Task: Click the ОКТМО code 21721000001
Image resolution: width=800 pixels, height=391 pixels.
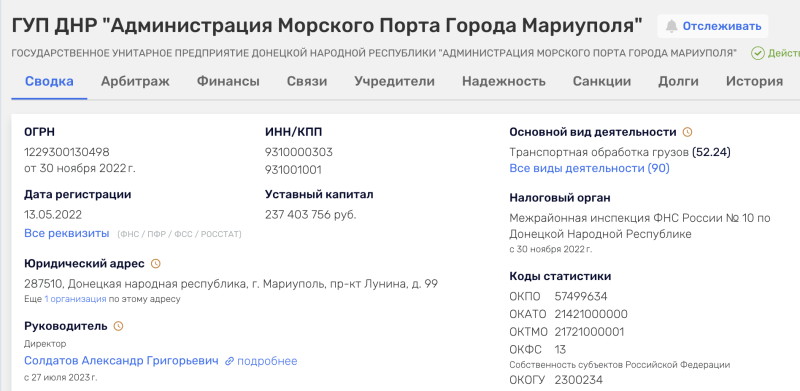Action: [x=589, y=332]
